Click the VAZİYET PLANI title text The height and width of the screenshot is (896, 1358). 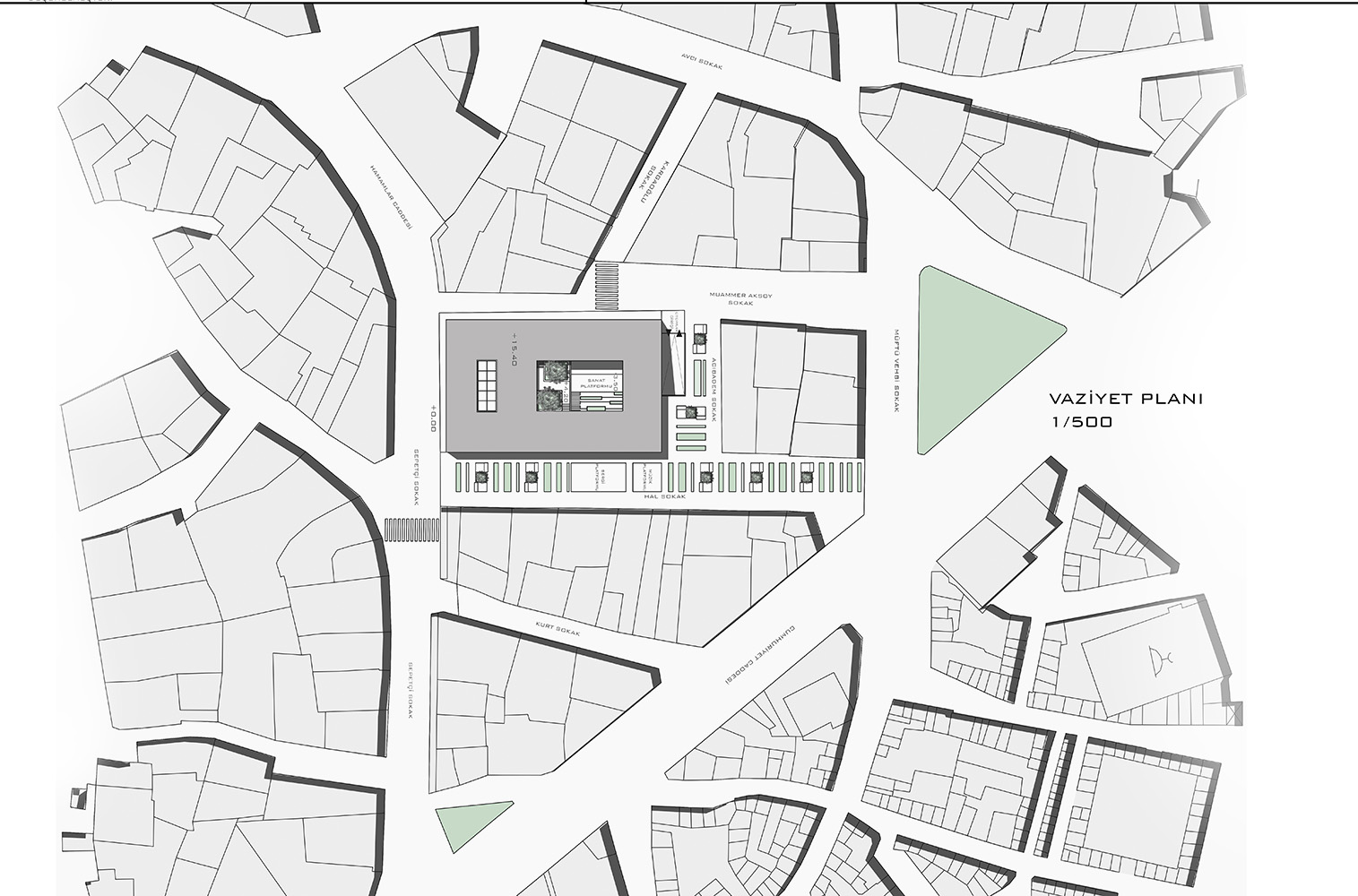[1125, 400]
